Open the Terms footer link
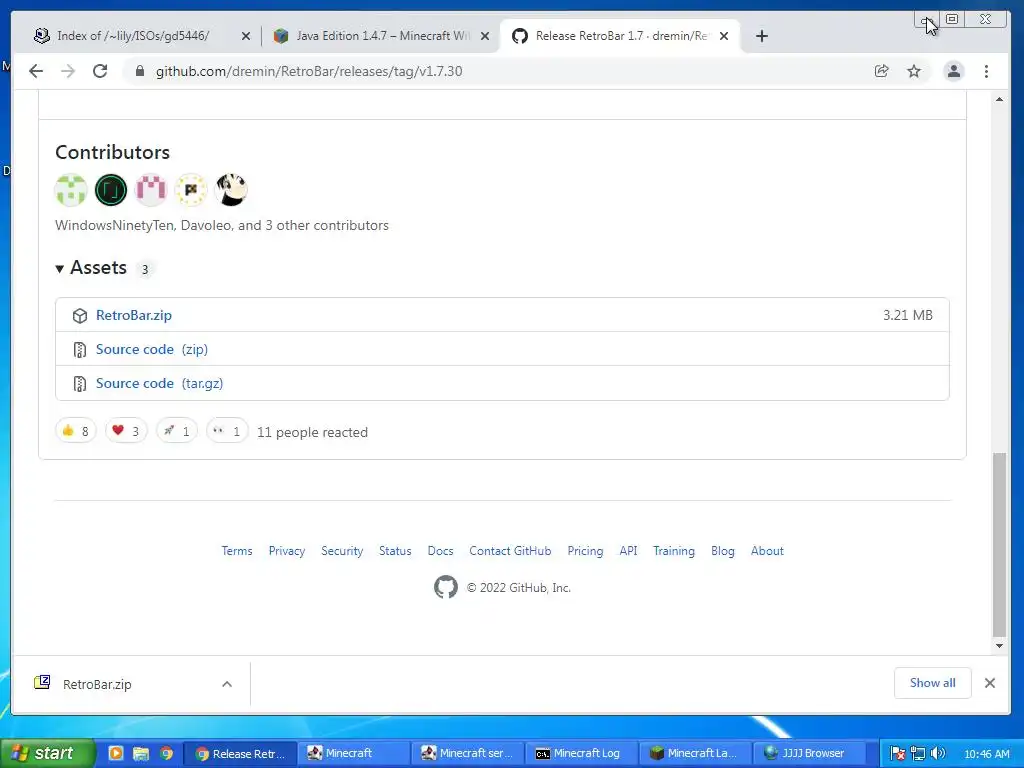This screenshot has width=1024, height=768. (x=236, y=551)
